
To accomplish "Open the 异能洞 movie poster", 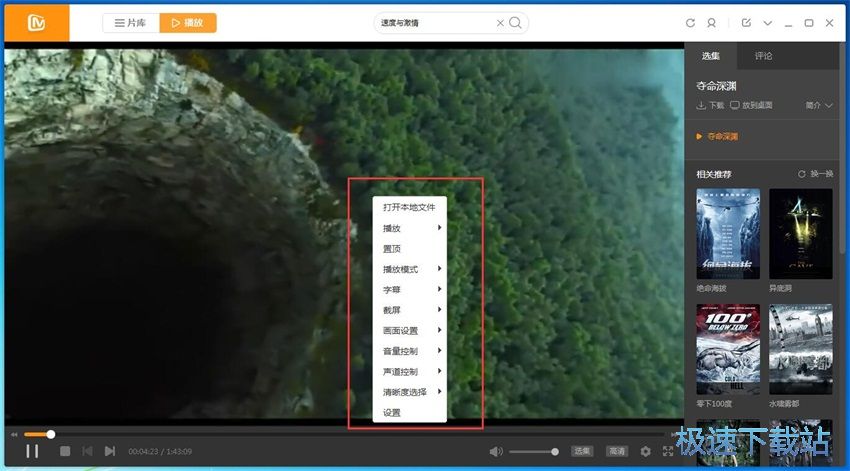I will coord(801,234).
